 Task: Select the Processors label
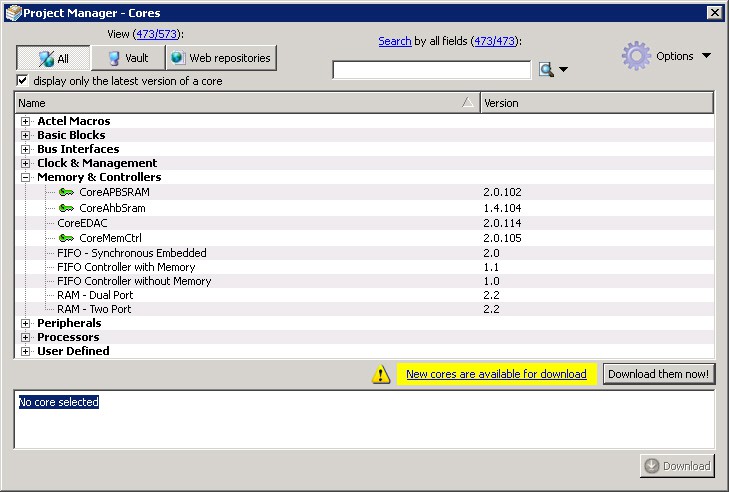[x=68, y=337]
